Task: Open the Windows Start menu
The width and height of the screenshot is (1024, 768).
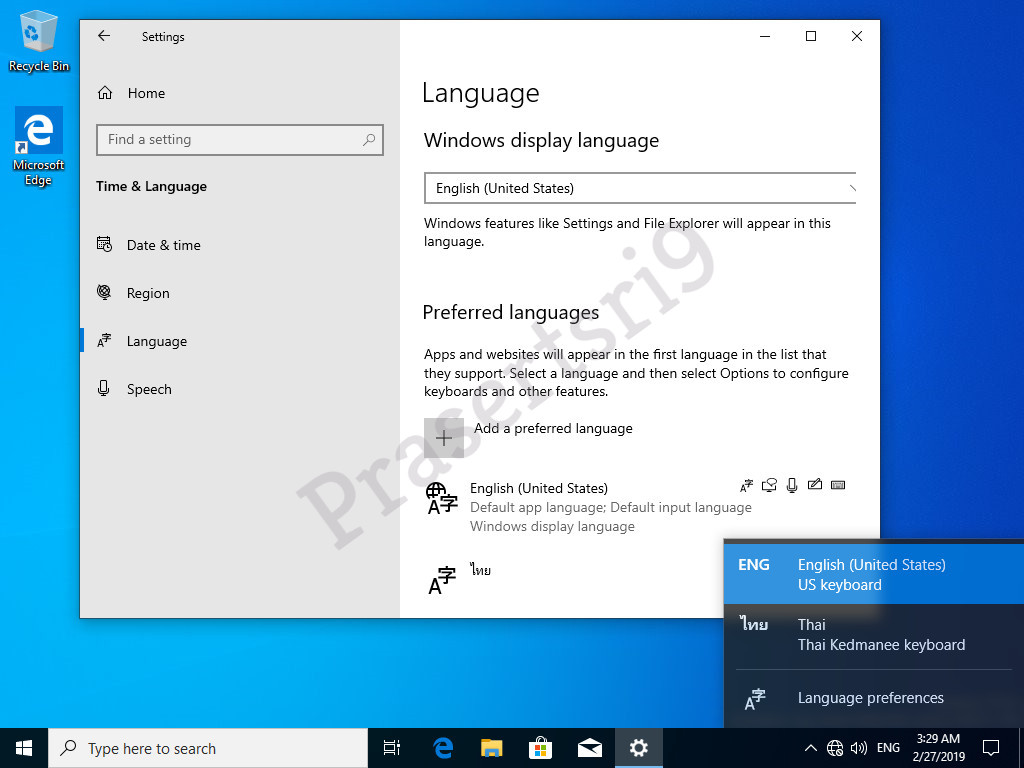Action: pyautogui.click(x=24, y=748)
